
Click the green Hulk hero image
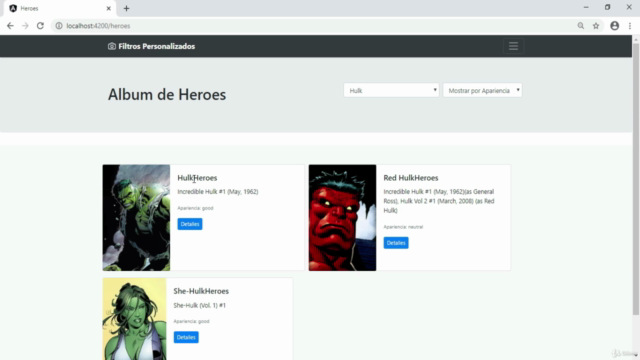tap(136, 218)
